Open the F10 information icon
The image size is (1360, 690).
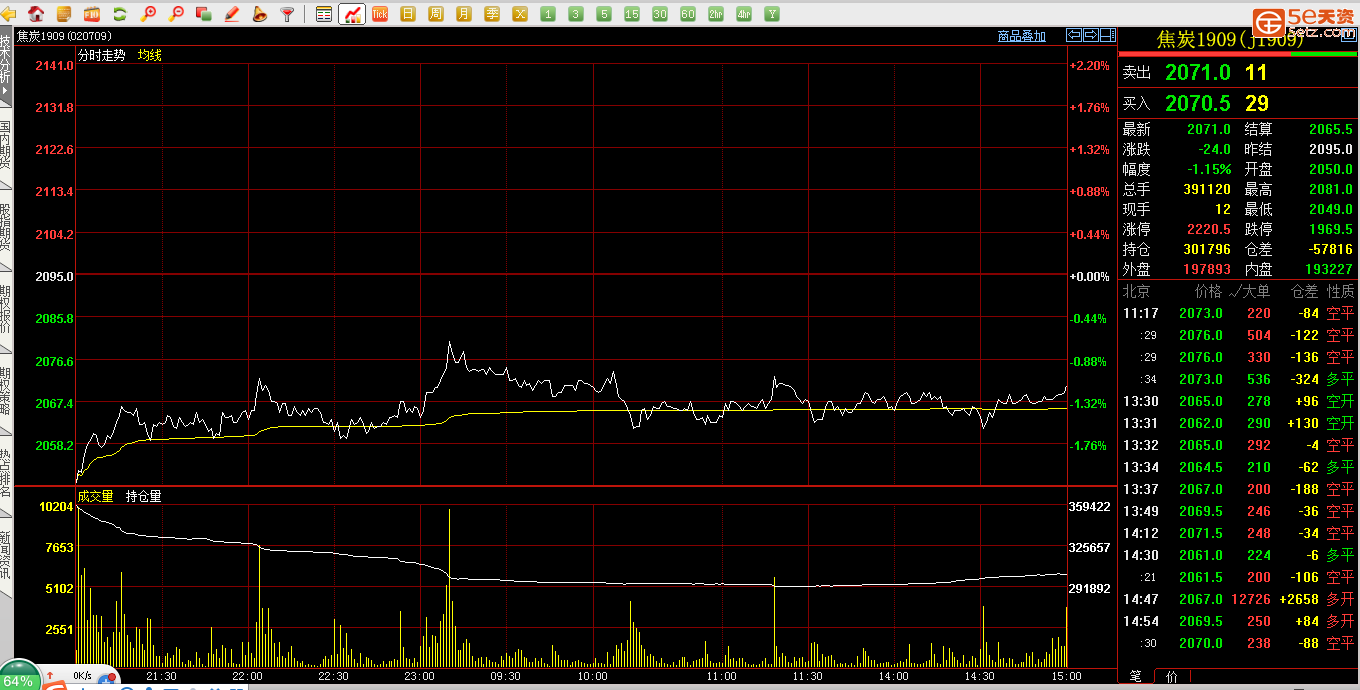(x=92, y=14)
